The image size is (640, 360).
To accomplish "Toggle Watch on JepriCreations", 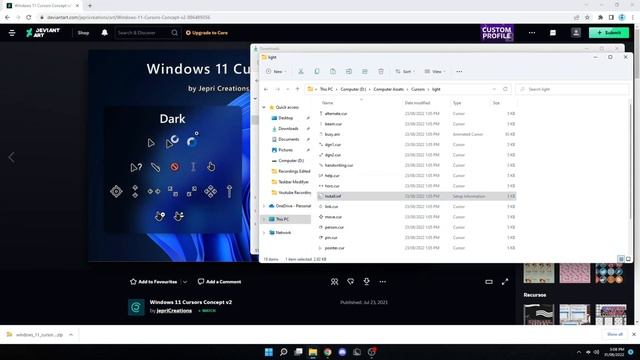I will (x=207, y=311).
